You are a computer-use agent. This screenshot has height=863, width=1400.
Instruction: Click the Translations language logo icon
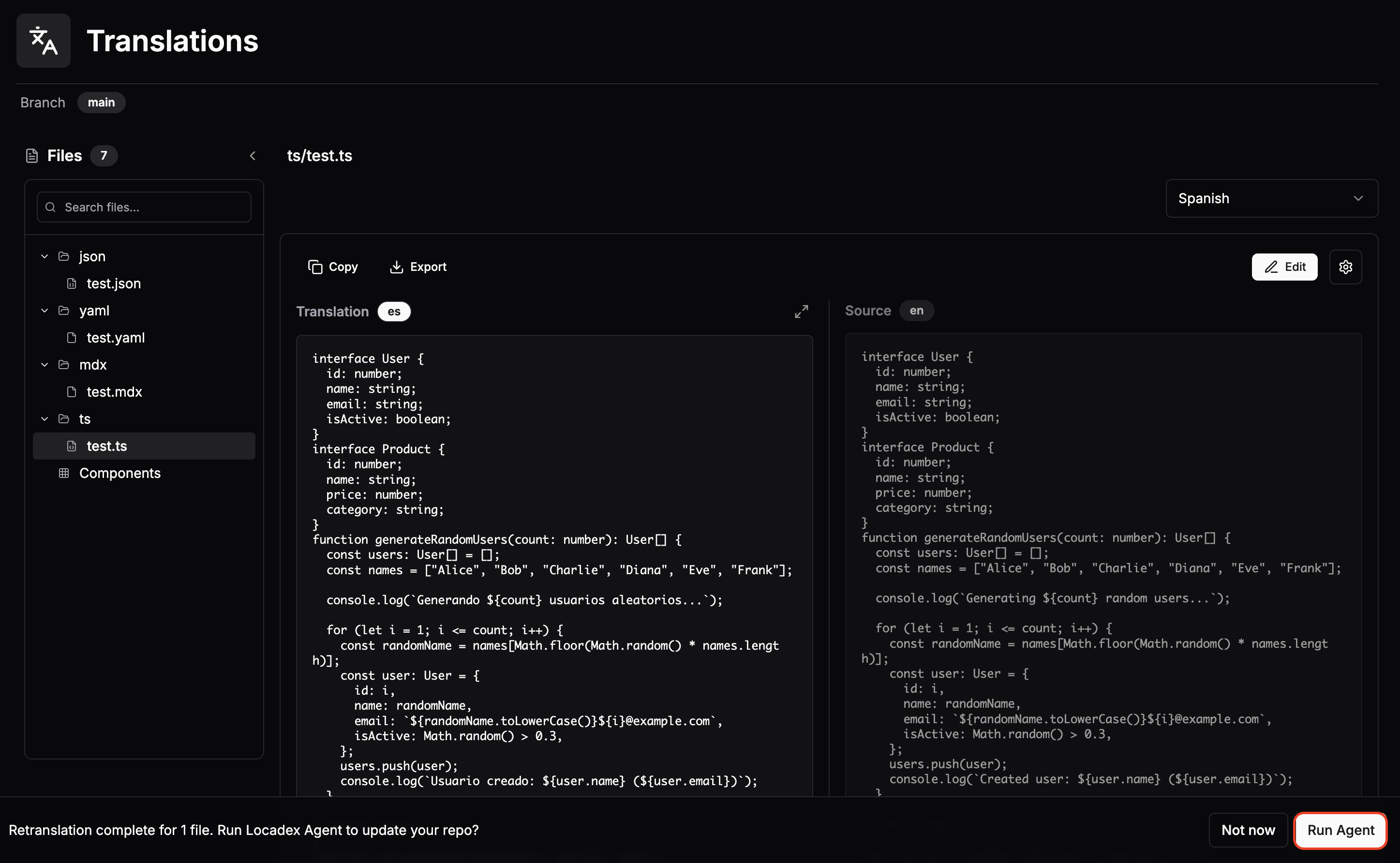point(44,41)
